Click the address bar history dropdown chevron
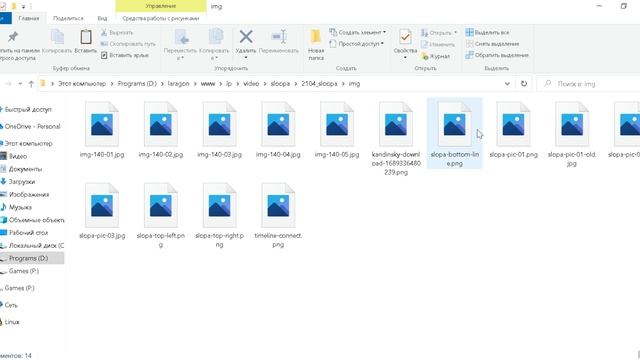This screenshot has height=360, width=640. click(x=507, y=84)
